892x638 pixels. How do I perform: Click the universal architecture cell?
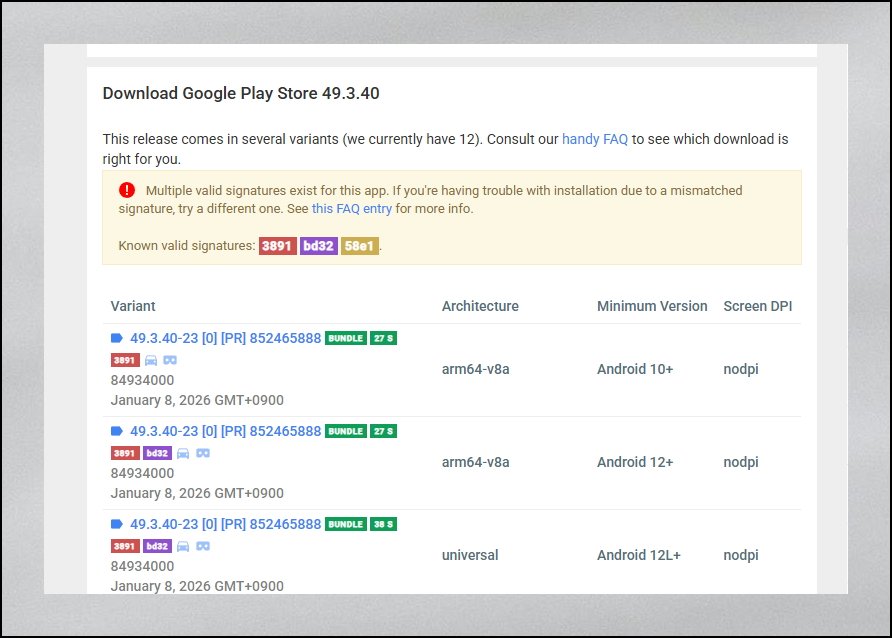point(470,556)
